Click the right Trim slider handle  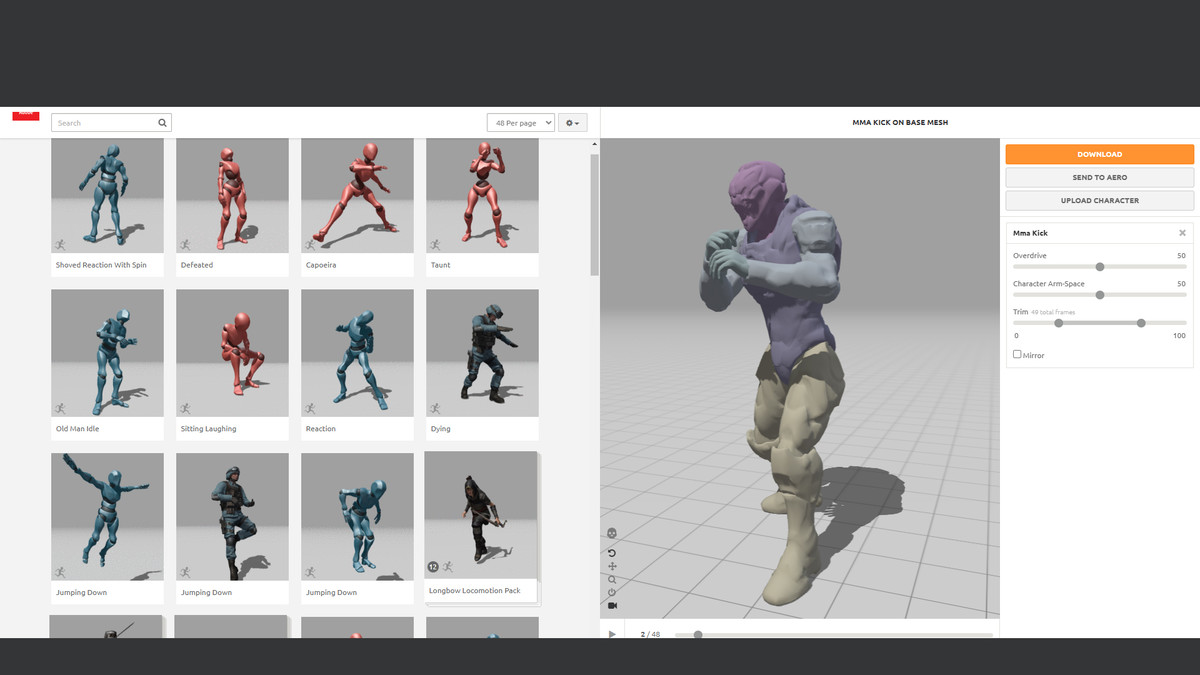1141,323
